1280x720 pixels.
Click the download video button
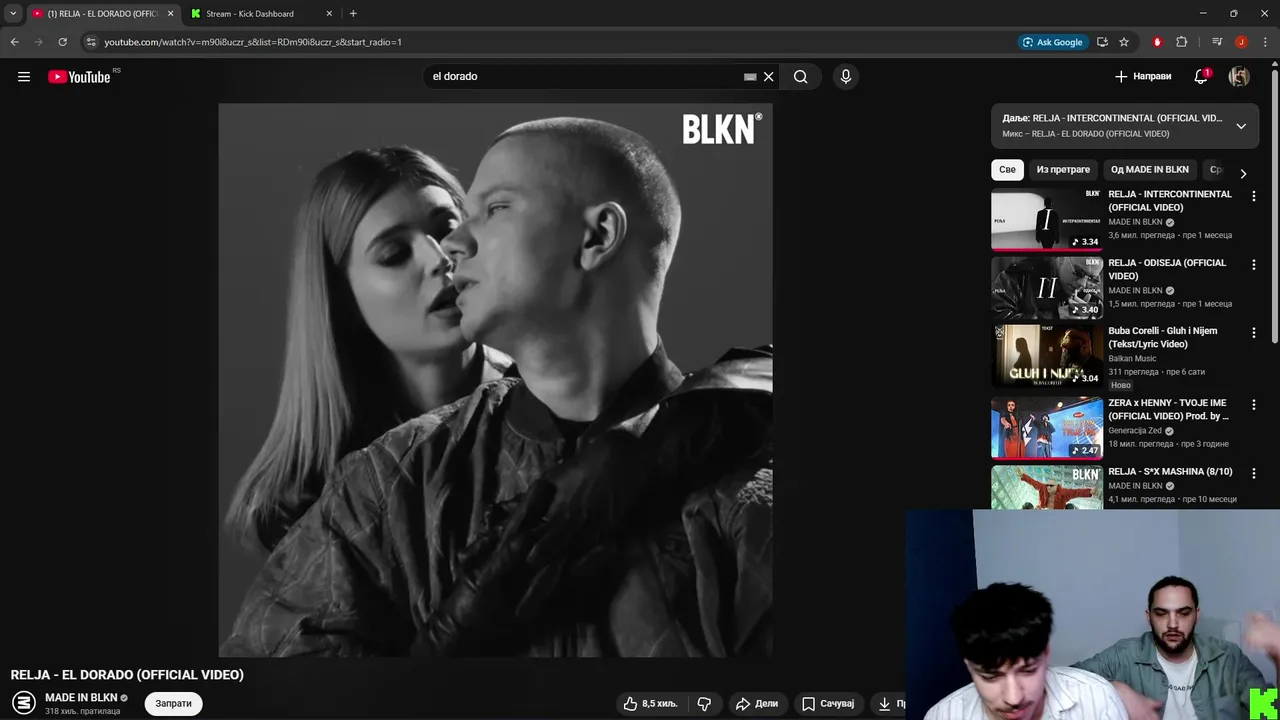(888, 704)
